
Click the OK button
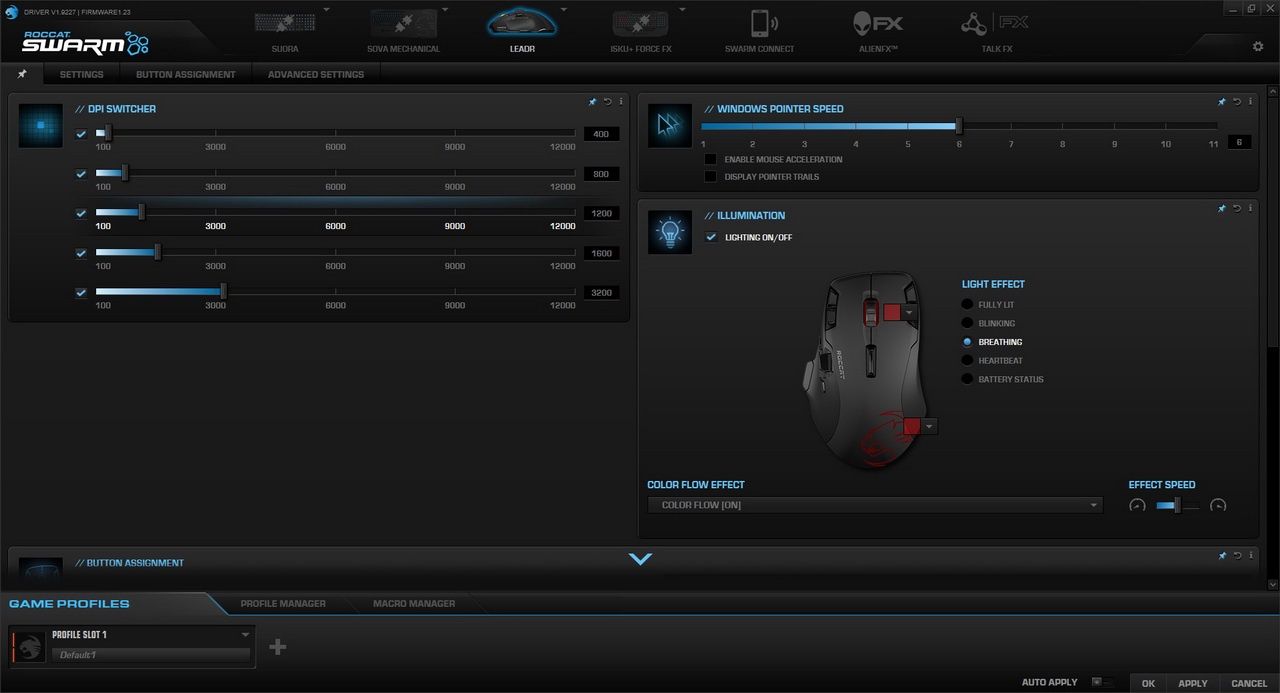point(1148,683)
